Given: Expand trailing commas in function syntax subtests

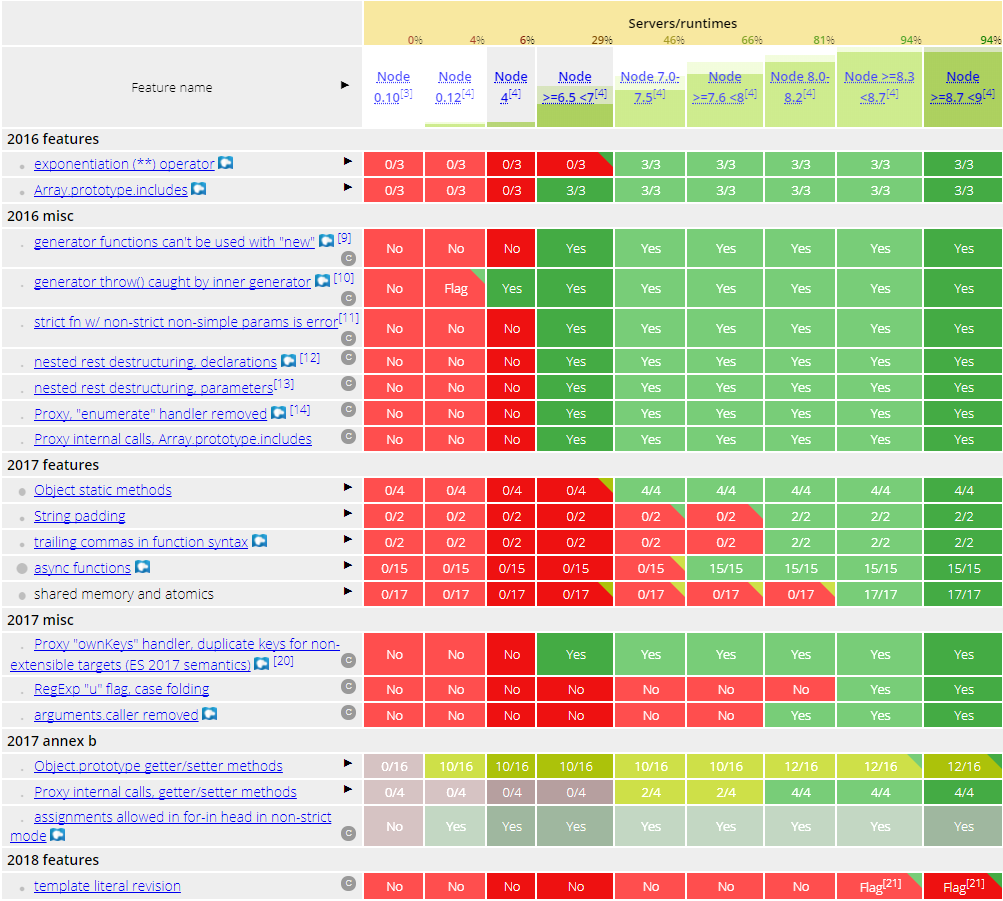Looking at the screenshot, I should coord(347,539).
